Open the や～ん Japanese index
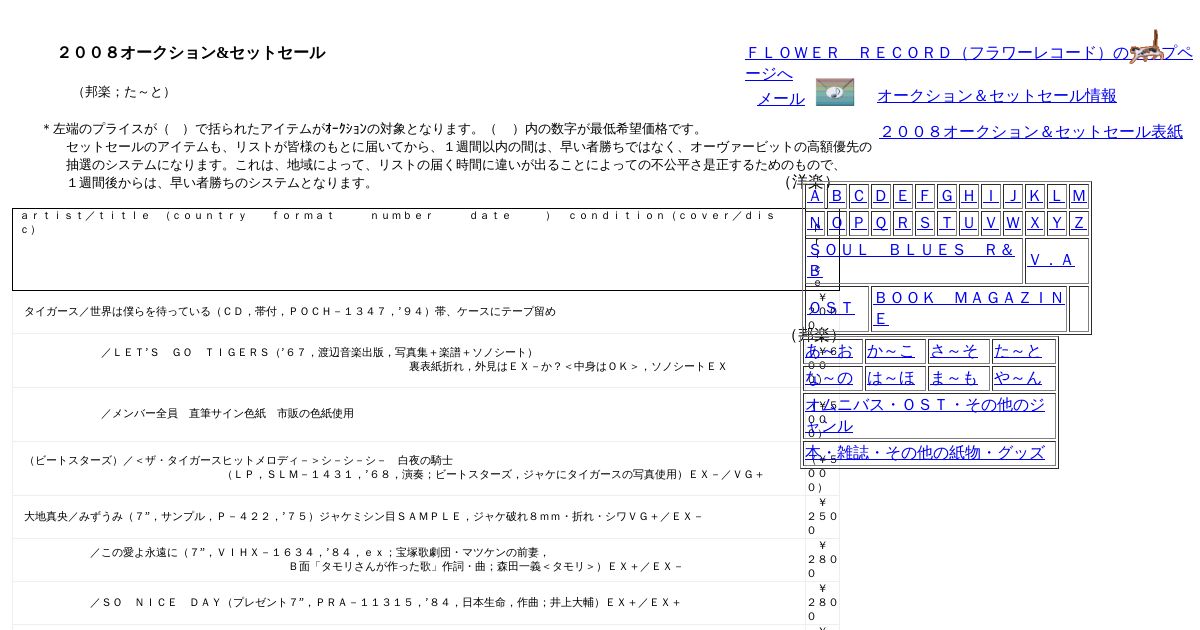Viewport: 1200px width, 630px height. (x=1018, y=378)
